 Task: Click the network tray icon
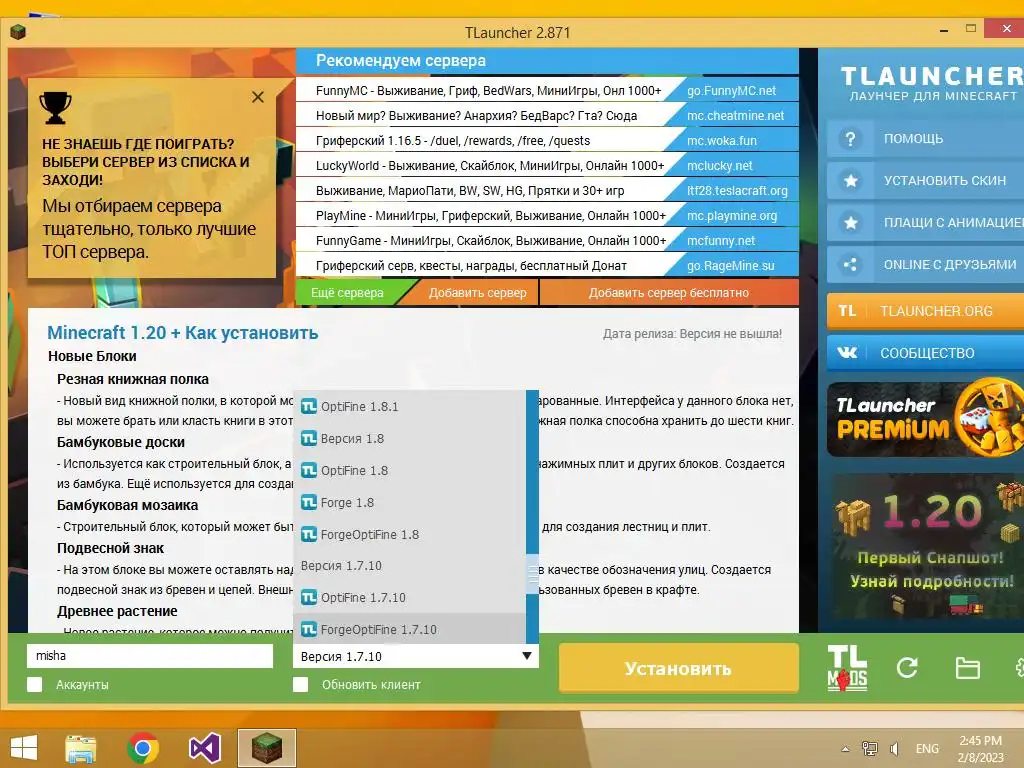pos(870,748)
